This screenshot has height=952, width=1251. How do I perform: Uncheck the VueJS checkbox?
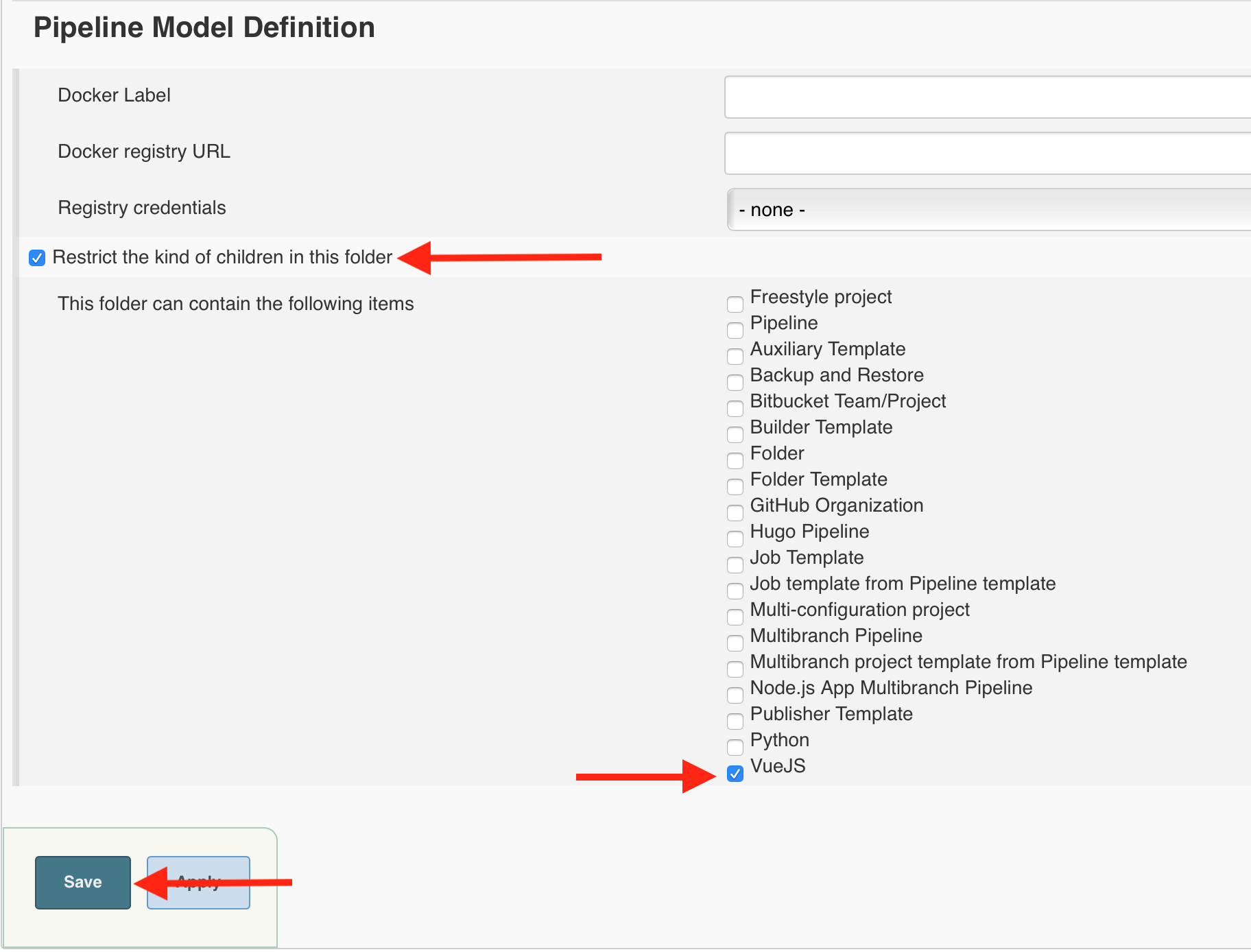coord(735,774)
